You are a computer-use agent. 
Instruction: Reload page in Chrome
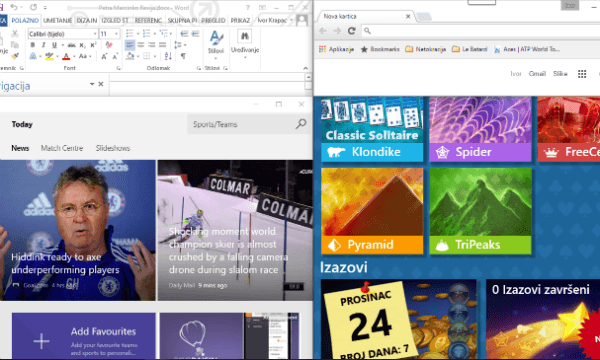352,31
